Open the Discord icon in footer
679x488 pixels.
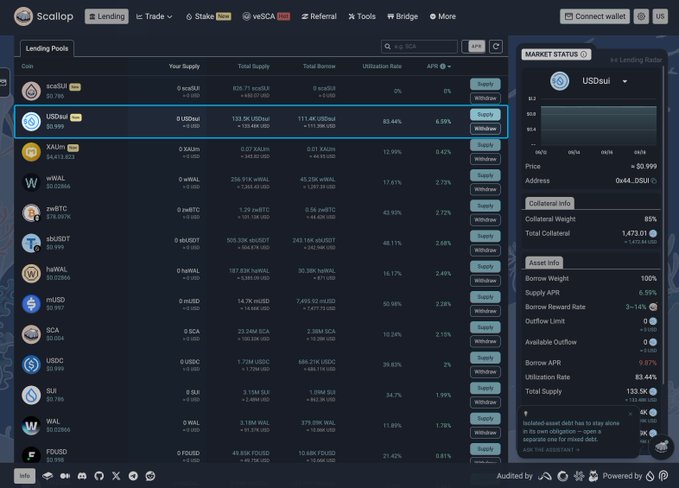82,476
